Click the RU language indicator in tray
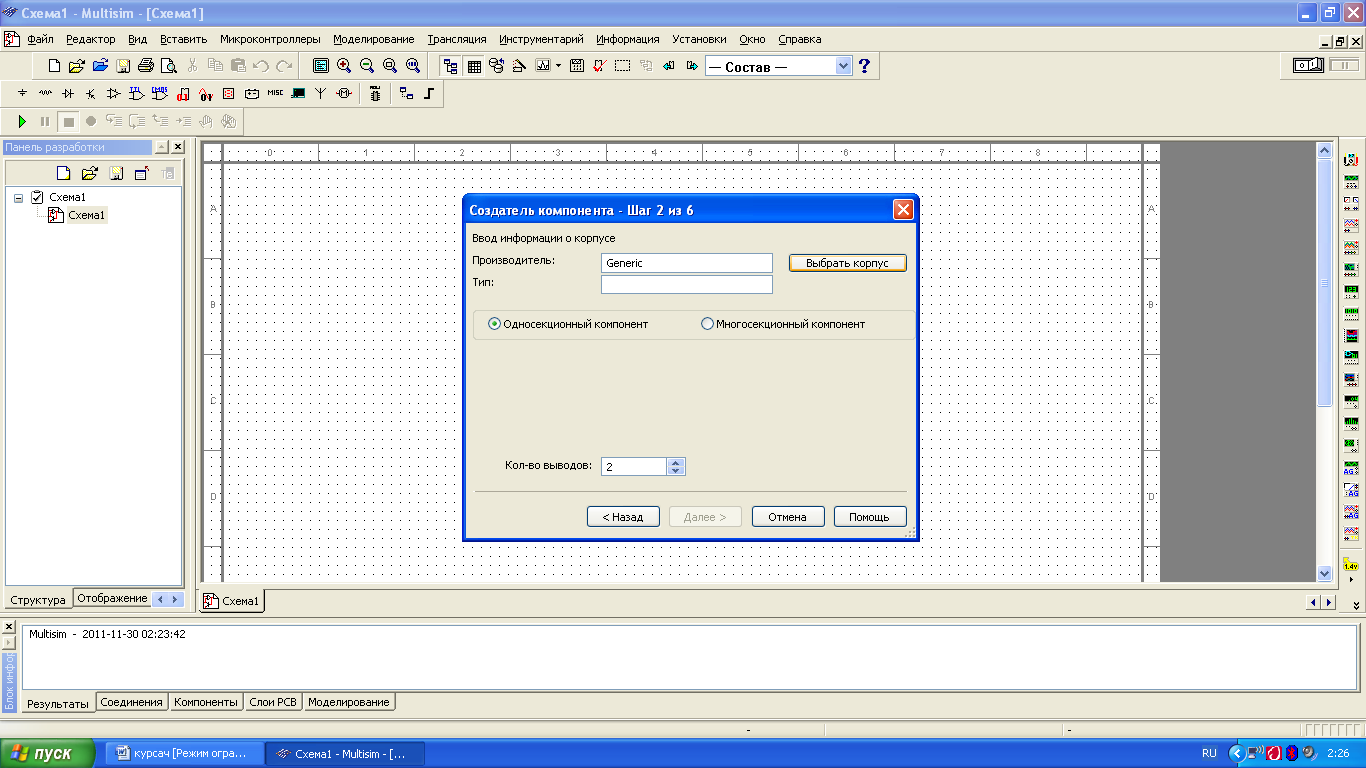Screen dimensions: 1366x768 (1209, 753)
